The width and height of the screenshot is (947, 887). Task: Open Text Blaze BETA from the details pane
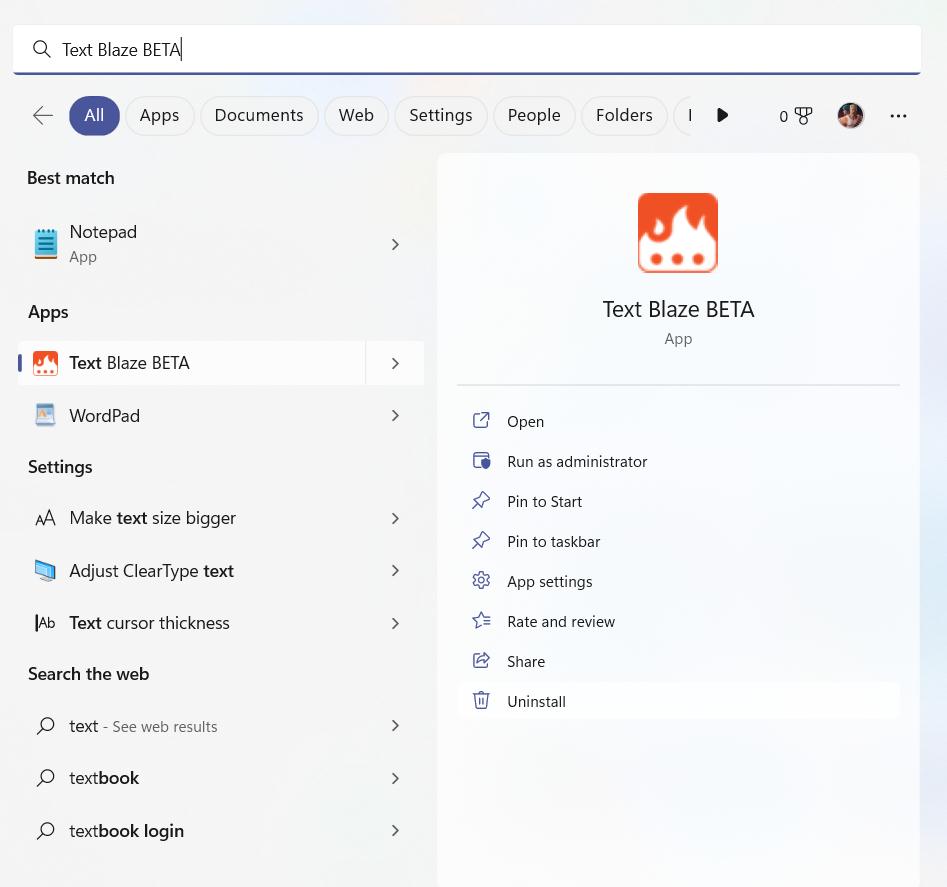coord(678,421)
